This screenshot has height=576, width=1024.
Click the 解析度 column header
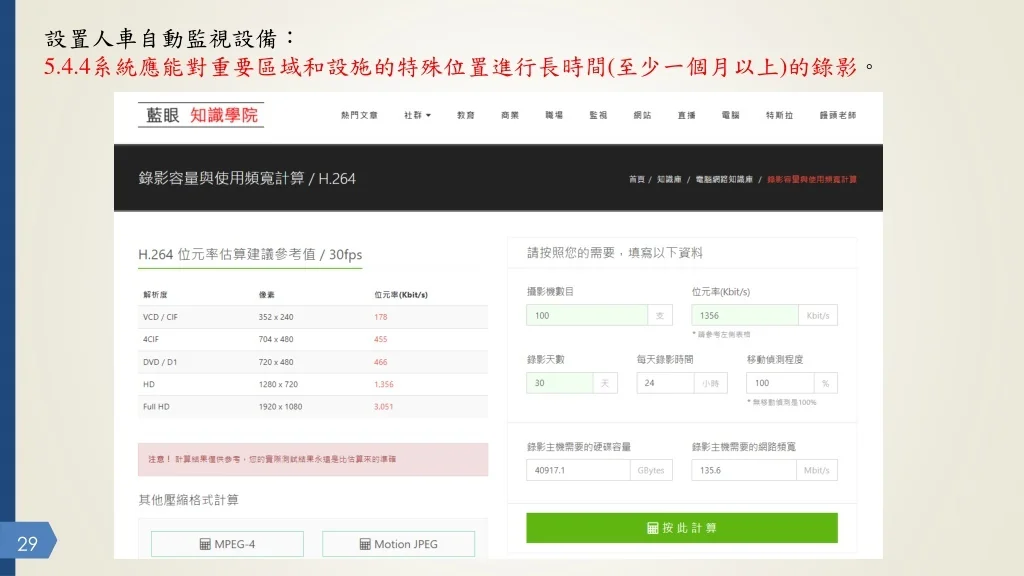click(155, 295)
